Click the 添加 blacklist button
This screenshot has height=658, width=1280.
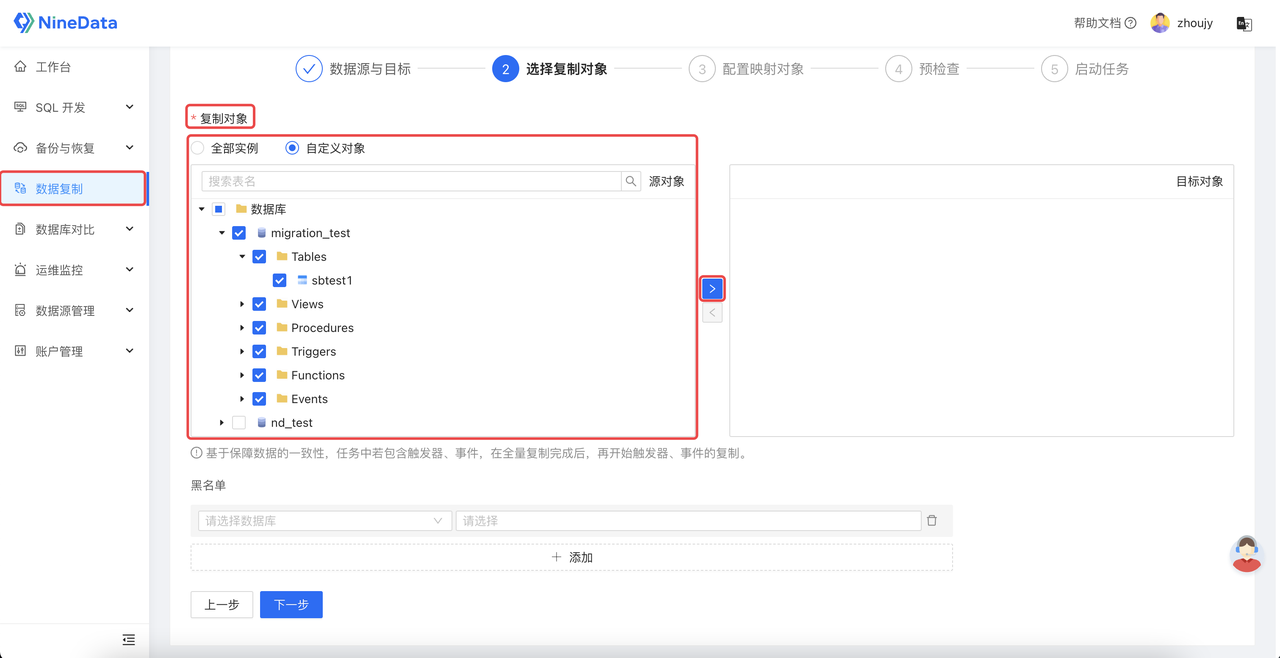point(572,557)
